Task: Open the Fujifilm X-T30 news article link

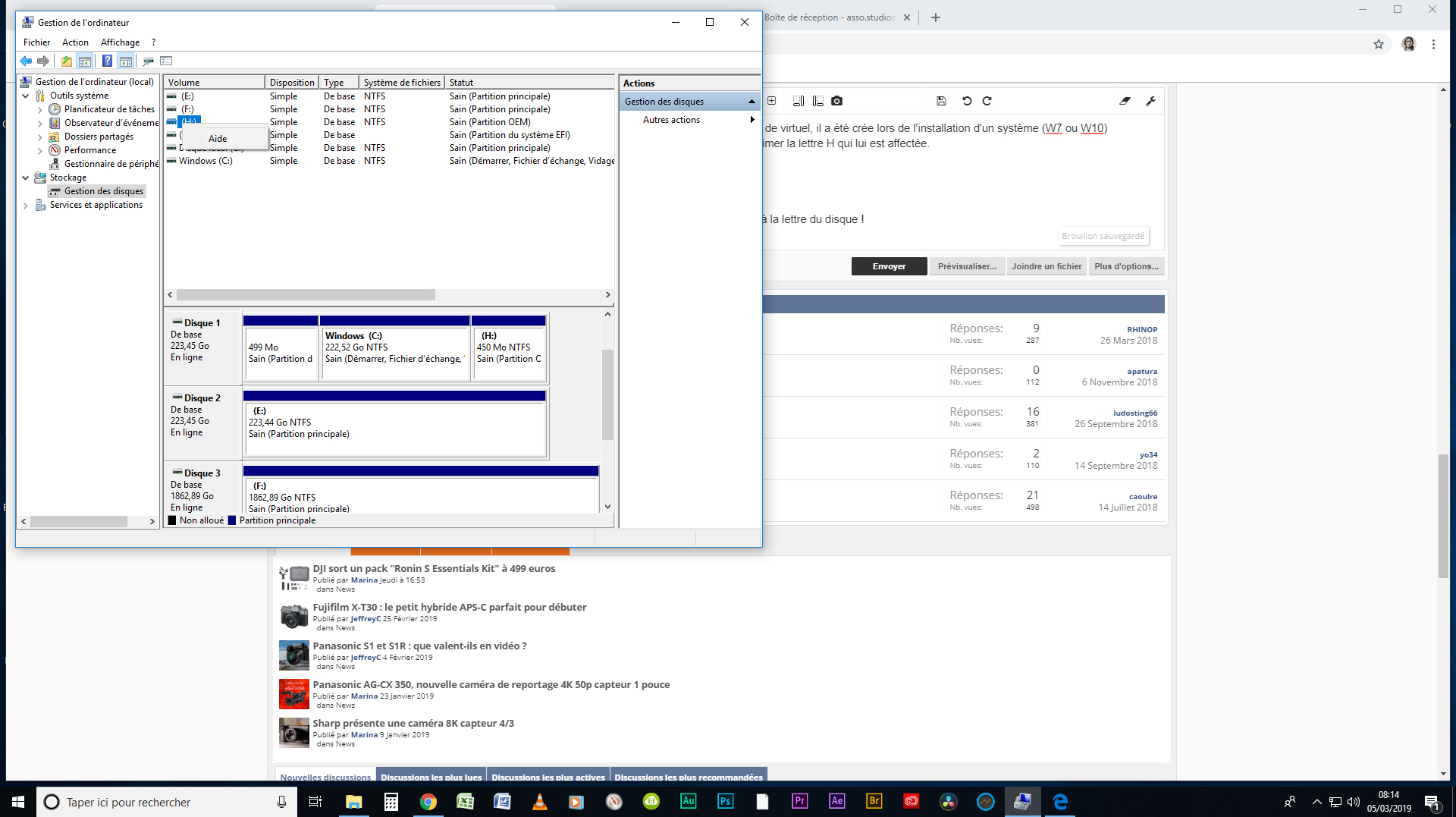Action: coord(449,607)
